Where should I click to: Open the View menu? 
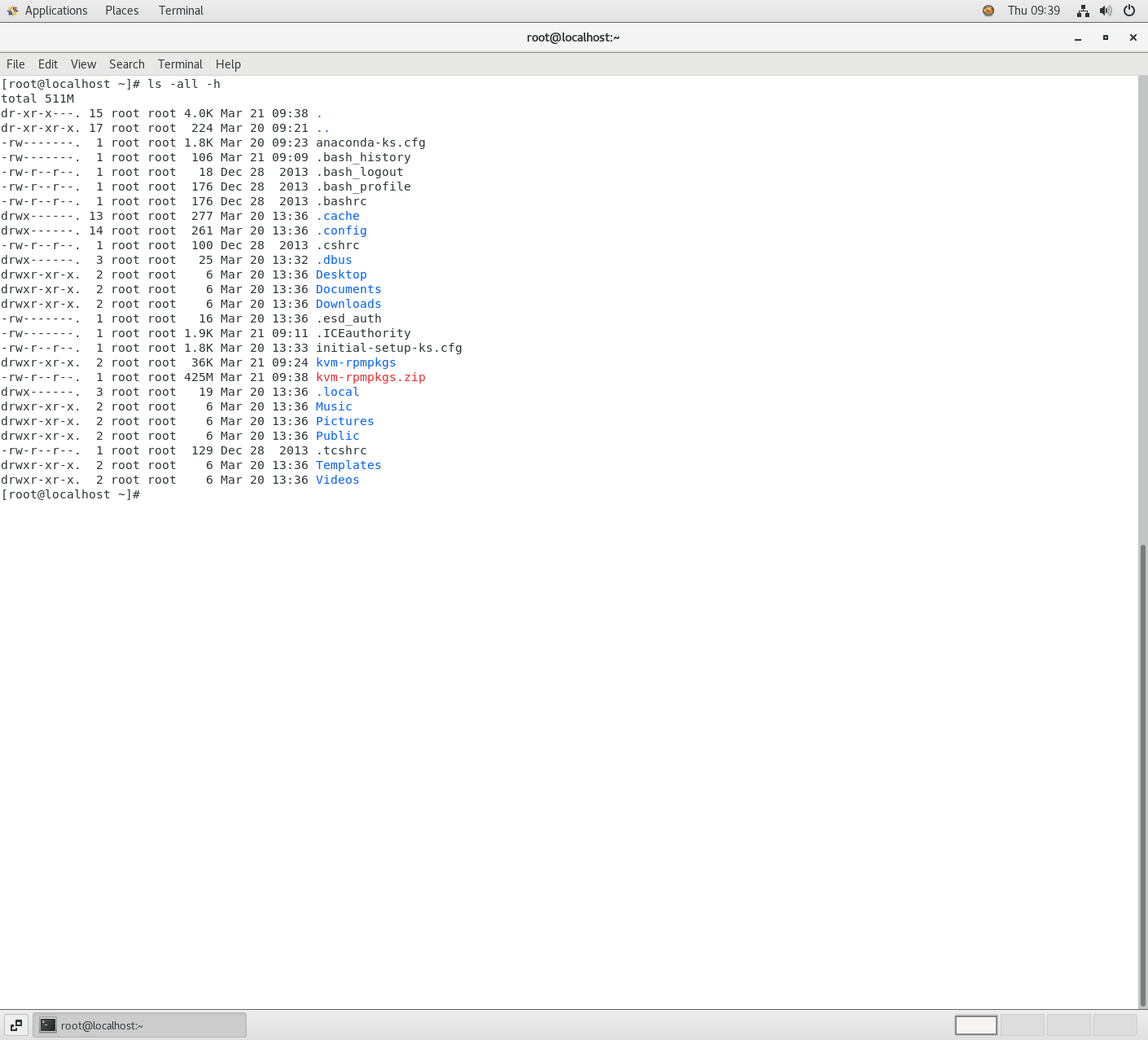pyautogui.click(x=83, y=64)
